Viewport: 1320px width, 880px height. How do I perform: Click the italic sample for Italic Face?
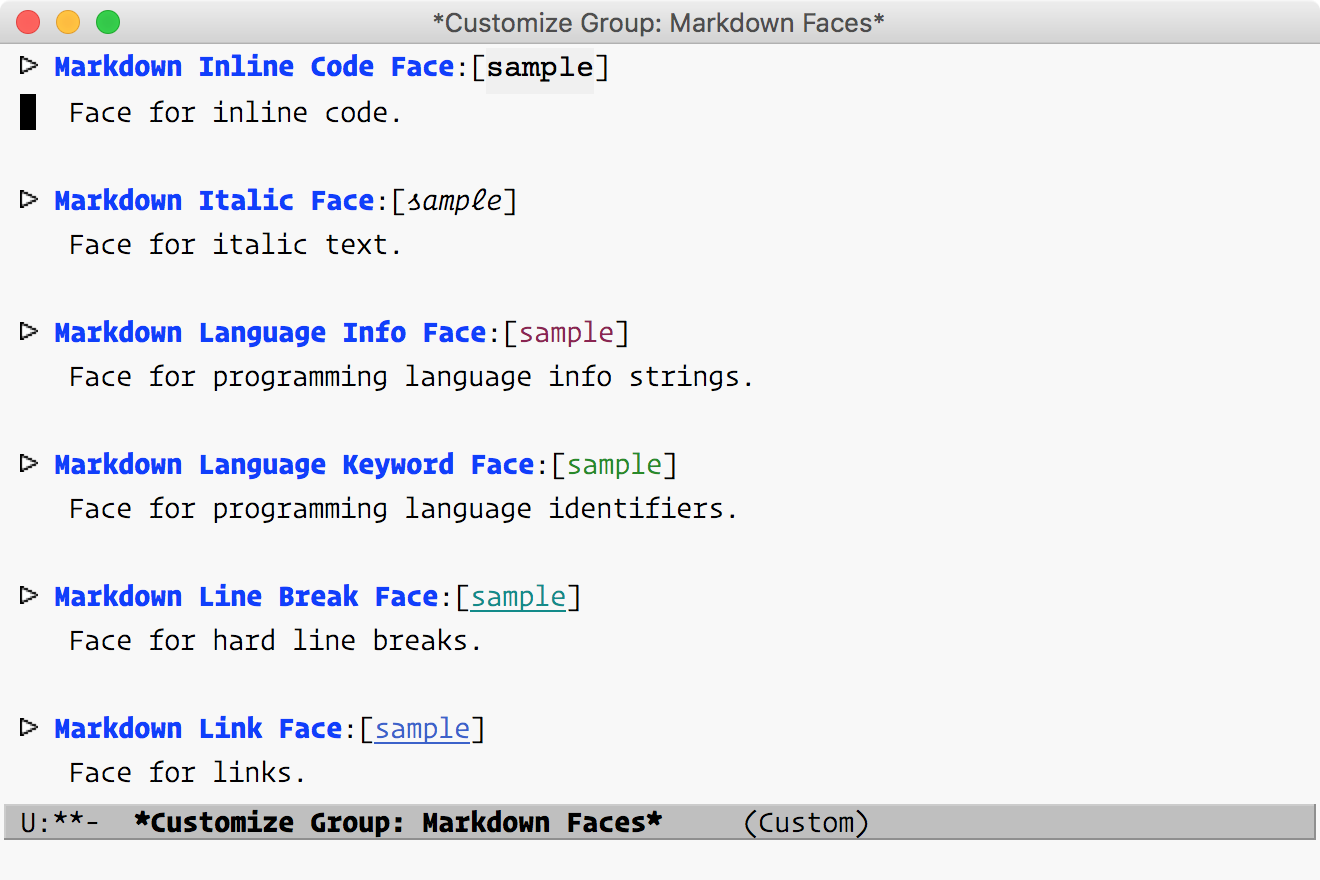click(x=454, y=200)
